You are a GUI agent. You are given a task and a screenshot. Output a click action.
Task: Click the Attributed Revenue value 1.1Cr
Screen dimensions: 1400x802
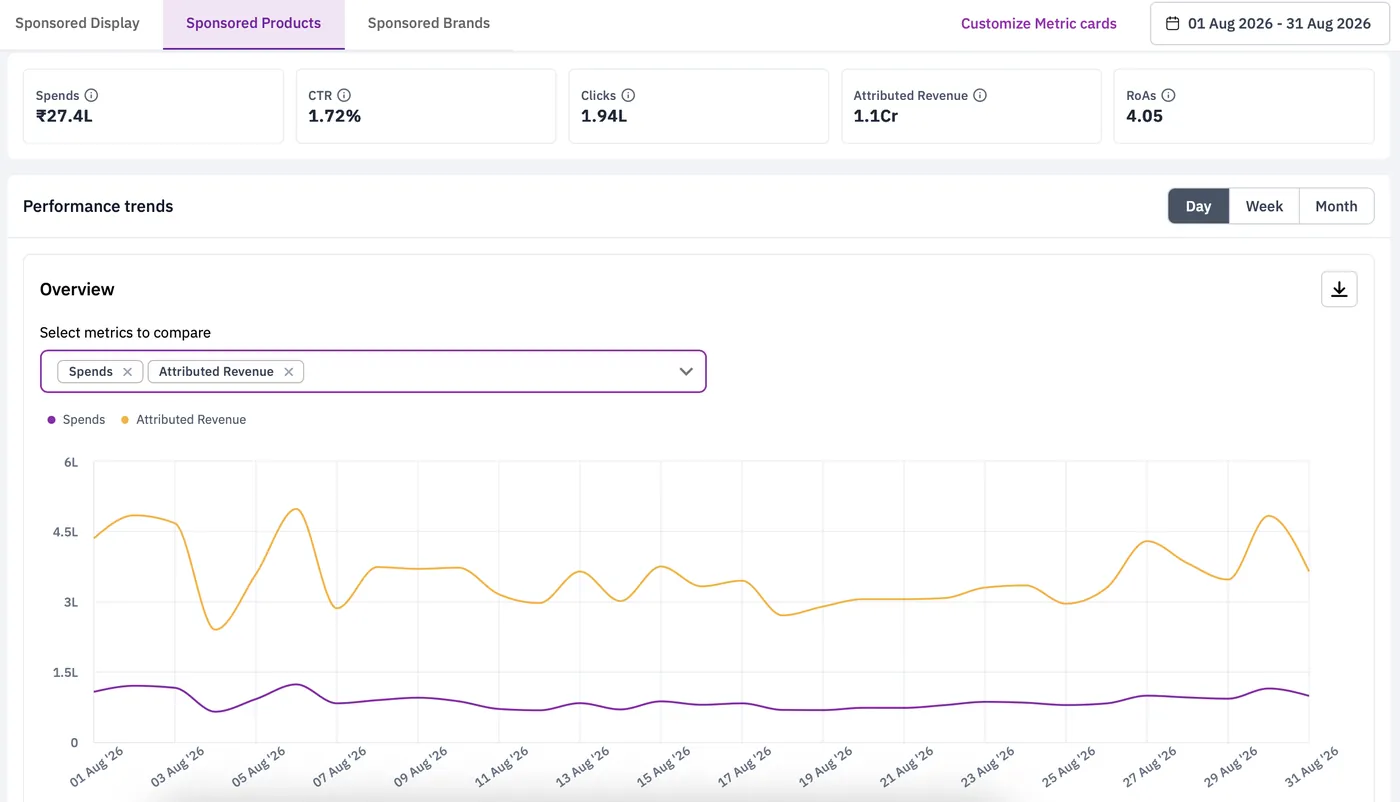[875, 116]
